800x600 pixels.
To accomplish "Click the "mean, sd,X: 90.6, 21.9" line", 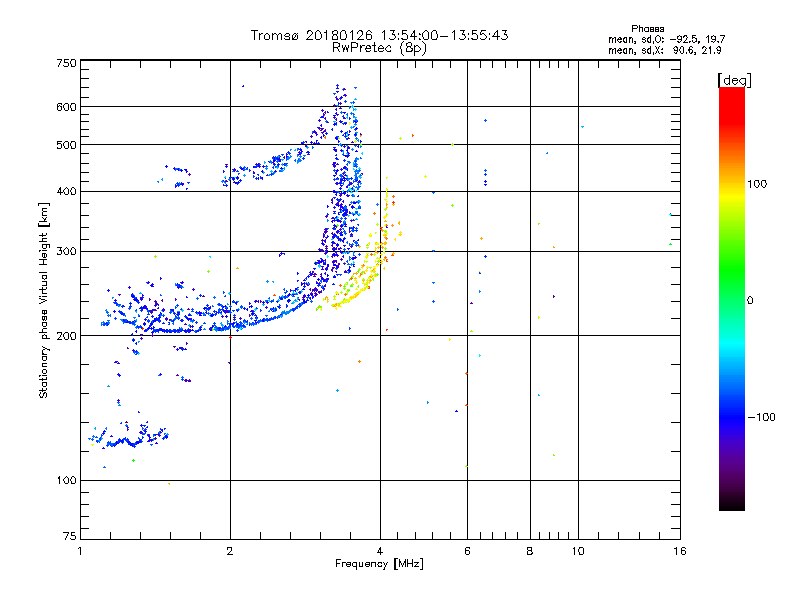I will tap(664, 51).
